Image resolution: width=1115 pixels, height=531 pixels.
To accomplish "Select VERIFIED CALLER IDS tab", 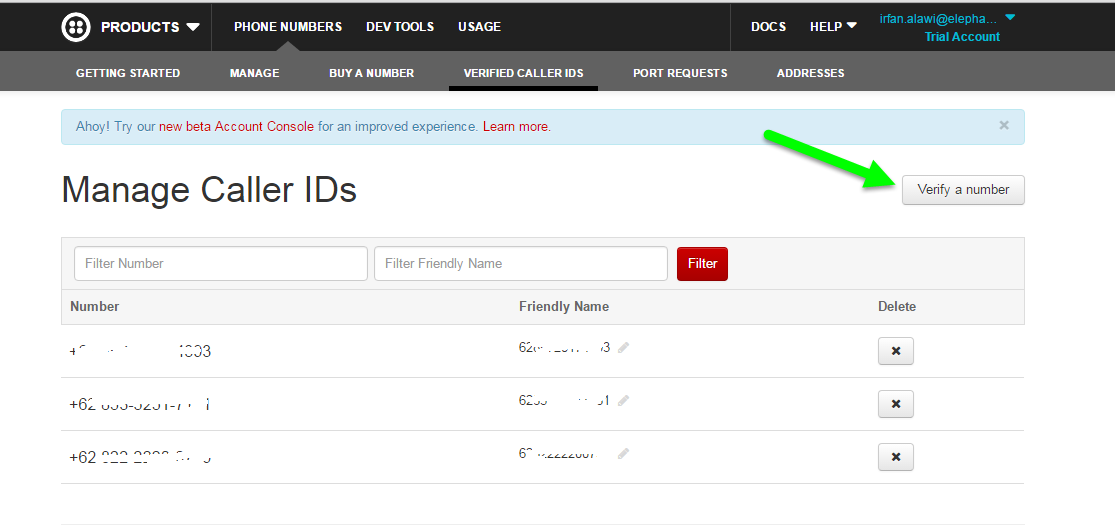I will 523,73.
